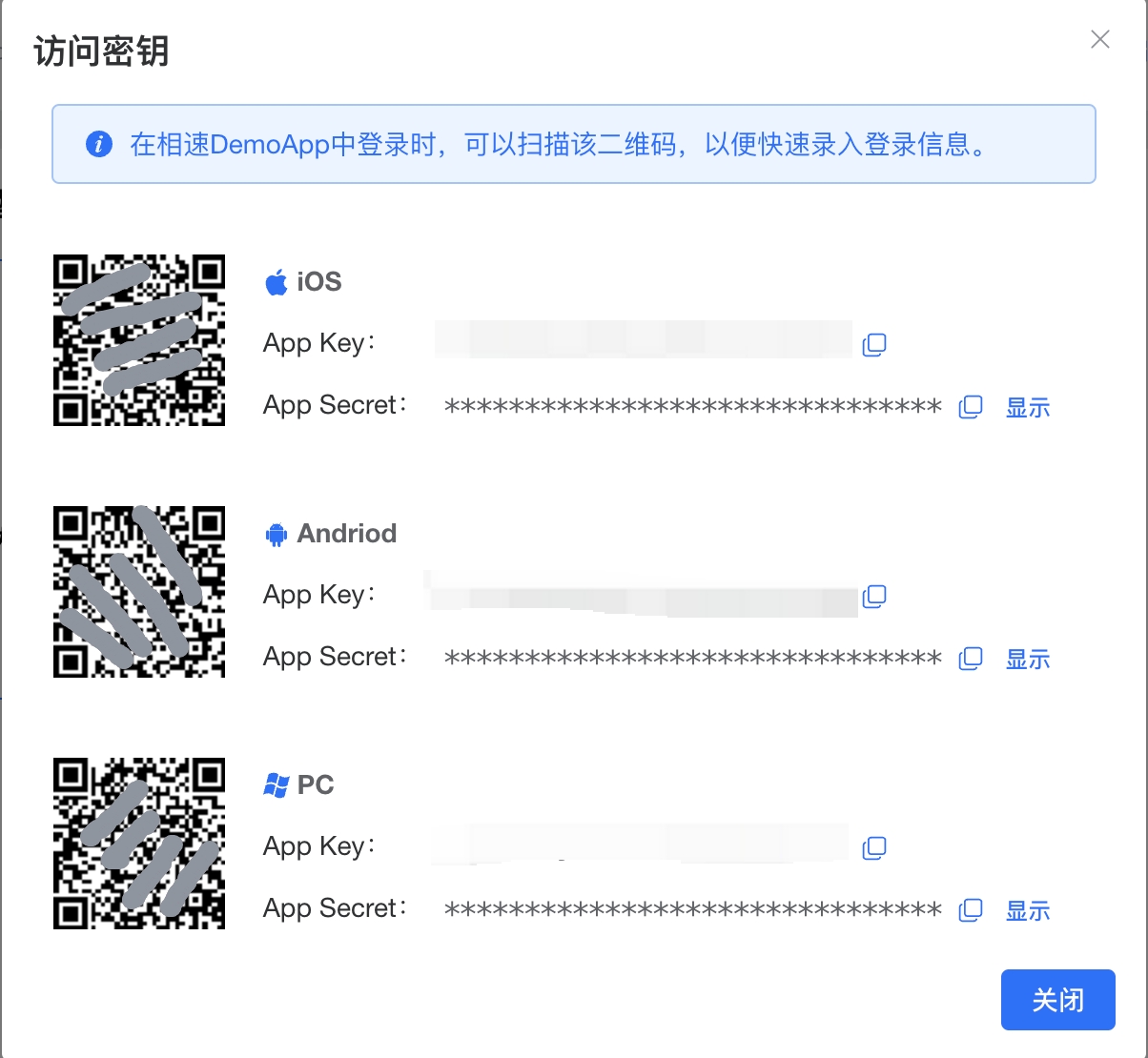Copy the PC App Key
This screenshot has width=1148, height=1058.
(x=874, y=848)
